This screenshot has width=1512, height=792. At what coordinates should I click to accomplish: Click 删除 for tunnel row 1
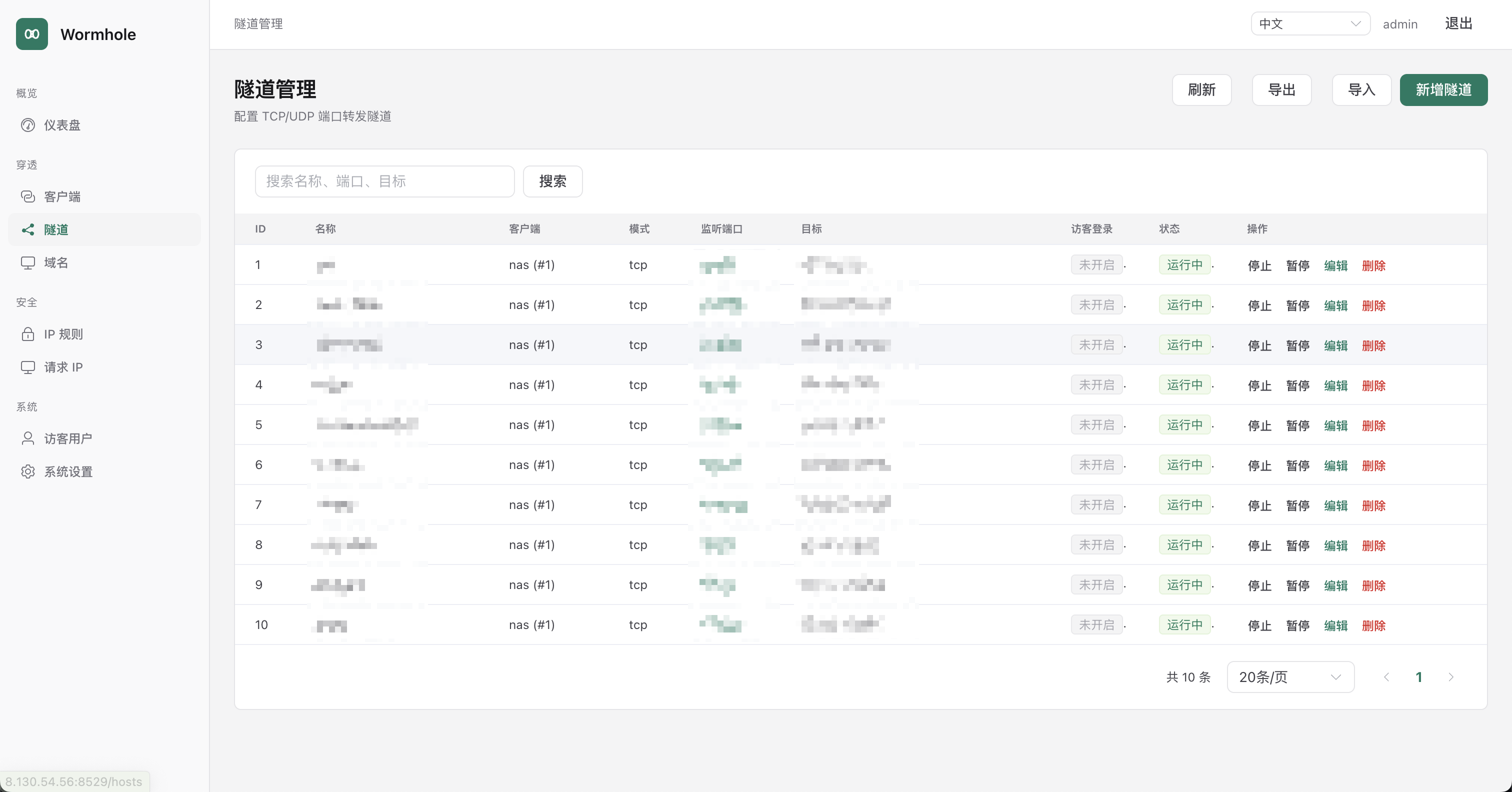(x=1373, y=265)
